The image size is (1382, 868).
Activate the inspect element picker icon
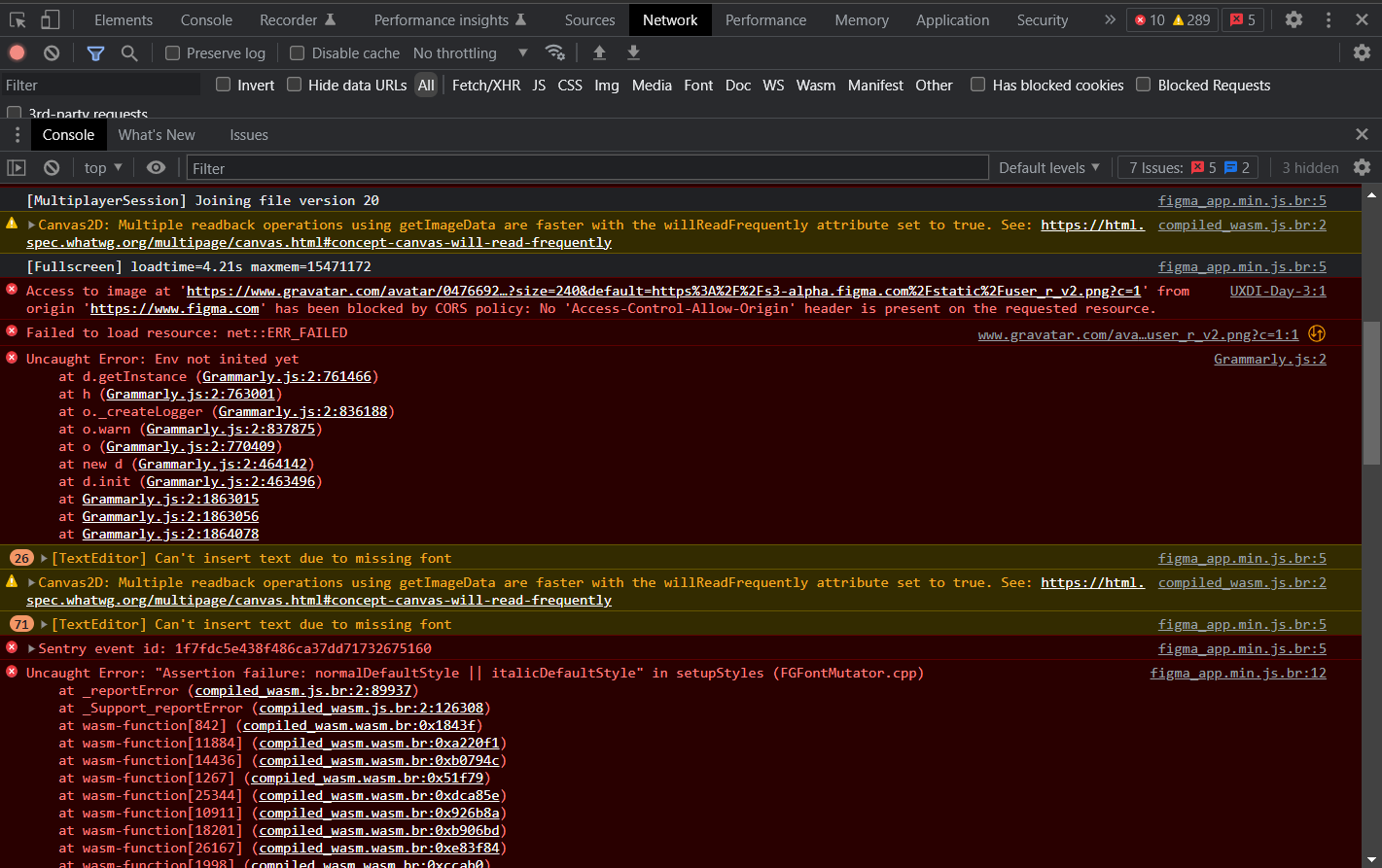coord(18,19)
